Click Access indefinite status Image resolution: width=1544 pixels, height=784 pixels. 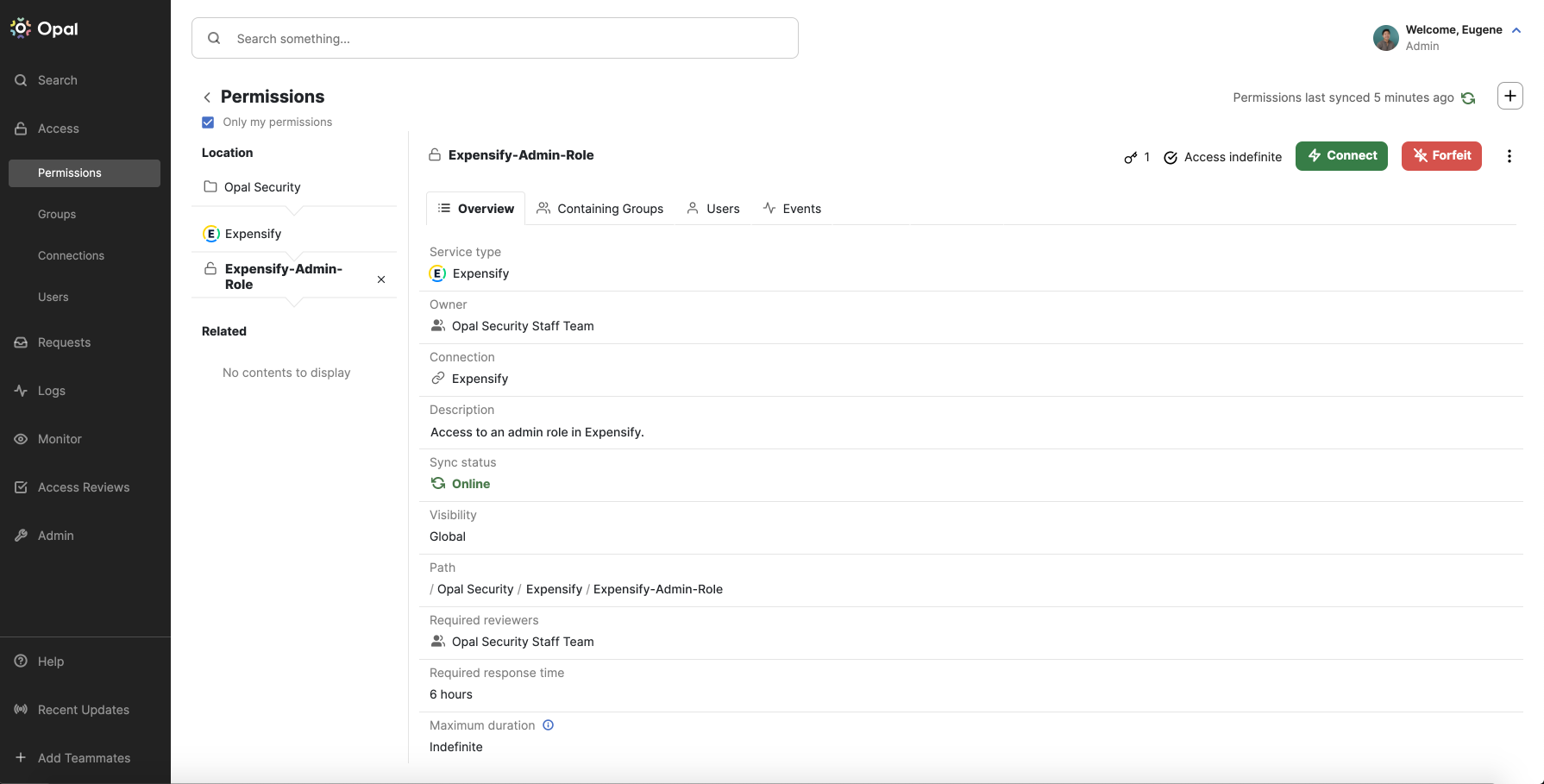pyautogui.click(x=1223, y=157)
